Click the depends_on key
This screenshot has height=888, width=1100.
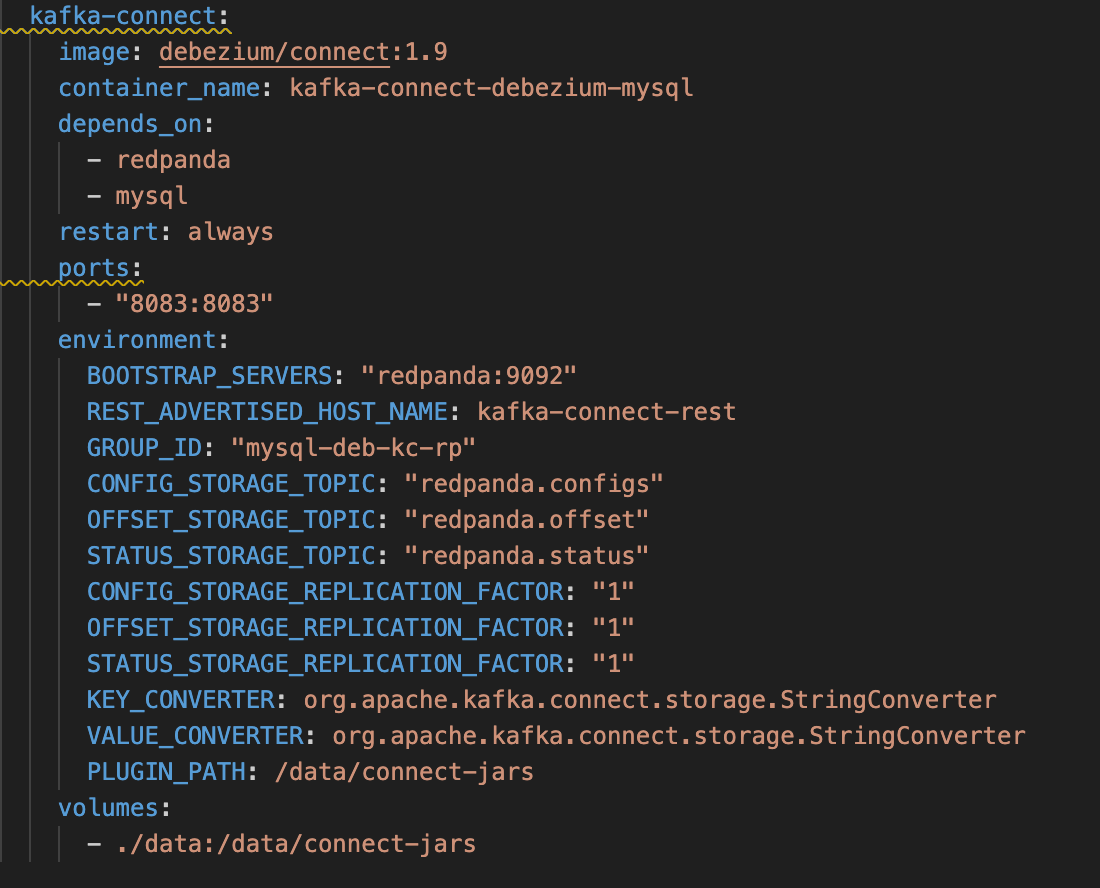click(x=130, y=123)
